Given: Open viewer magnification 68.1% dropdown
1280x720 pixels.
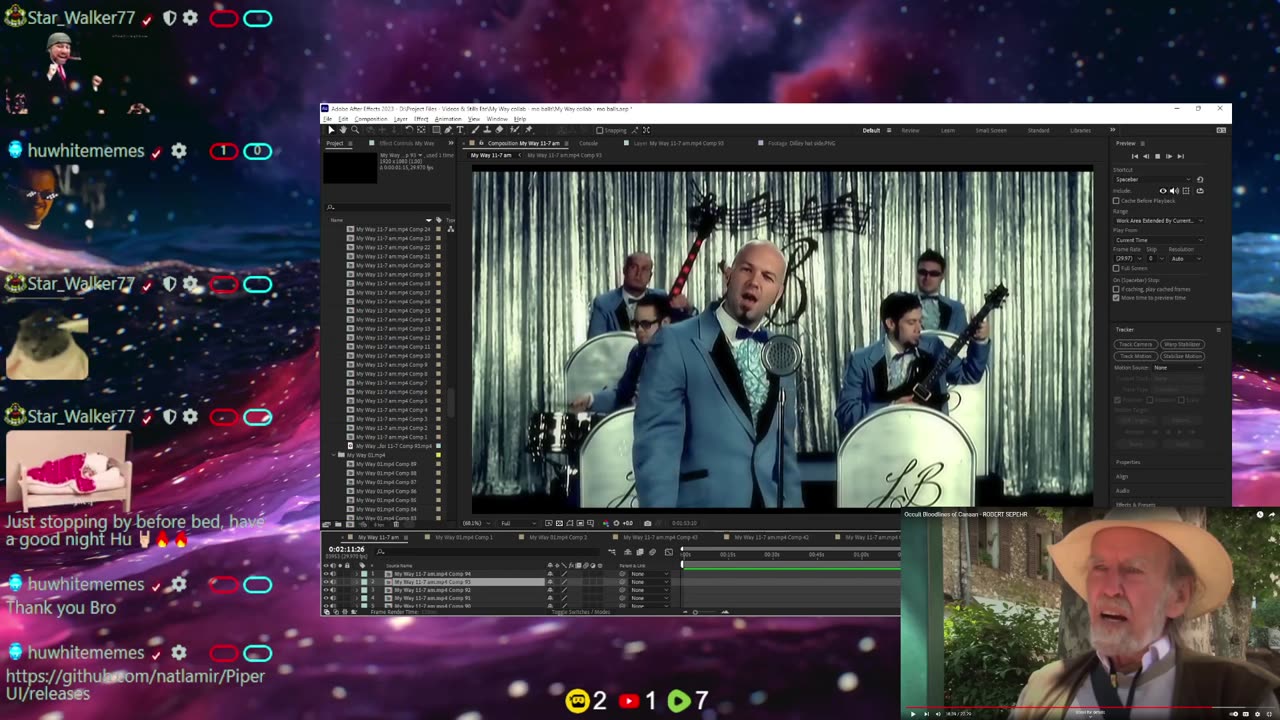Looking at the screenshot, I should coord(477,523).
